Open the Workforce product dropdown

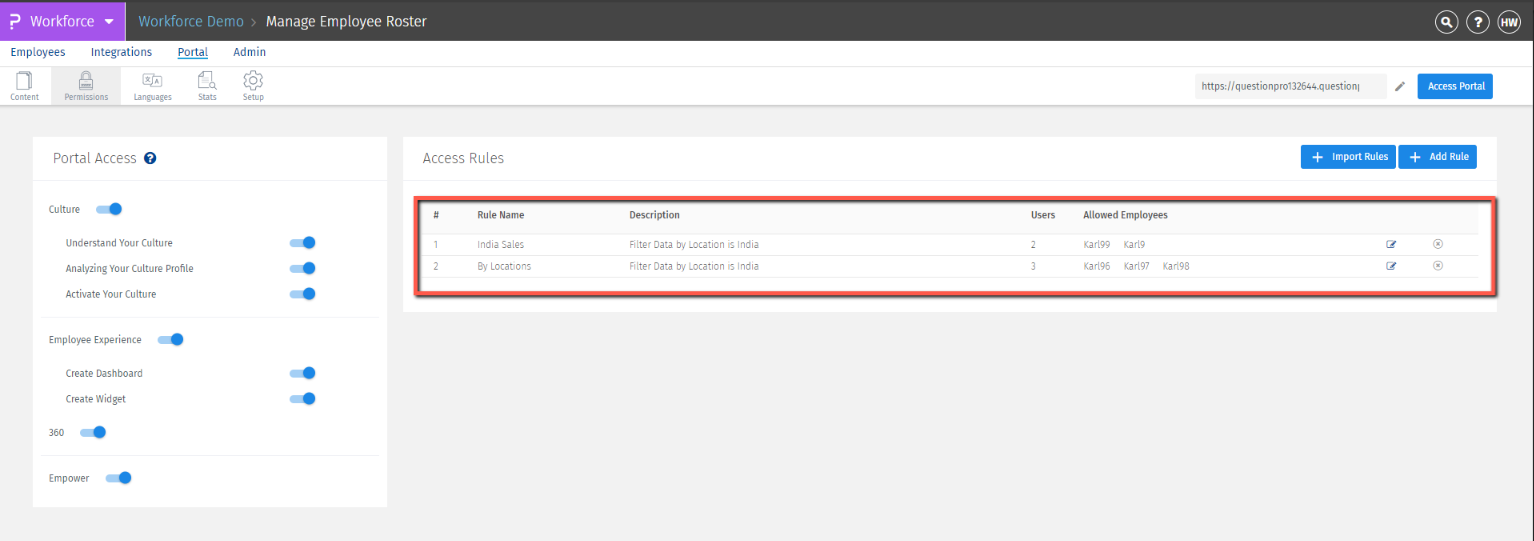(63, 21)
